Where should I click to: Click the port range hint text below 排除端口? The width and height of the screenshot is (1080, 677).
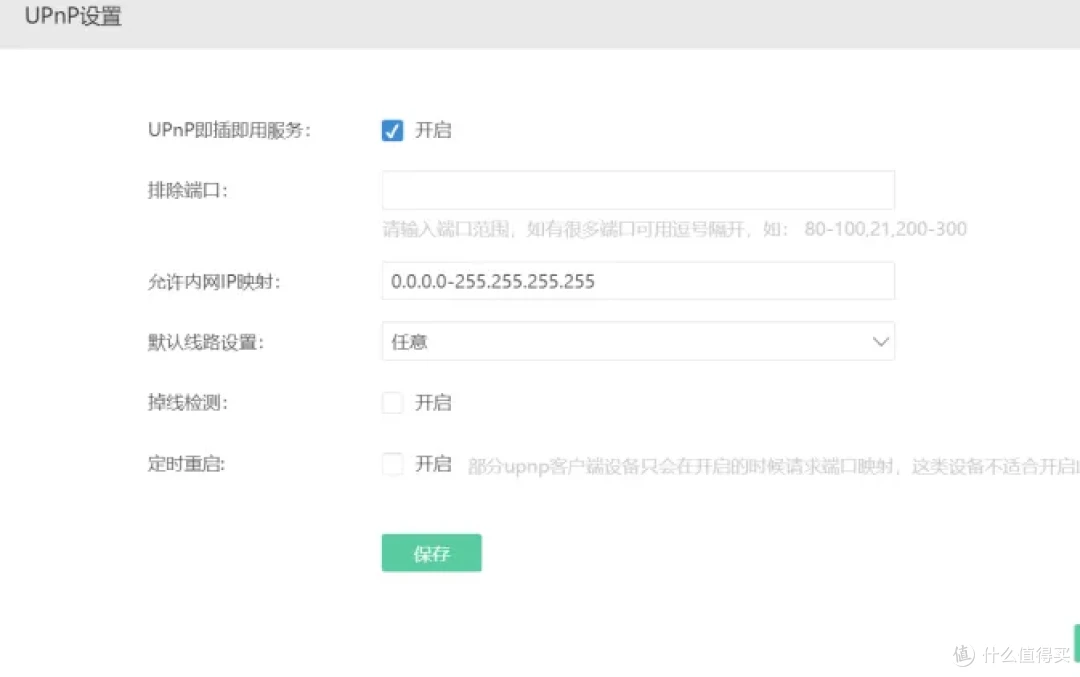click(x=674, y=229)
